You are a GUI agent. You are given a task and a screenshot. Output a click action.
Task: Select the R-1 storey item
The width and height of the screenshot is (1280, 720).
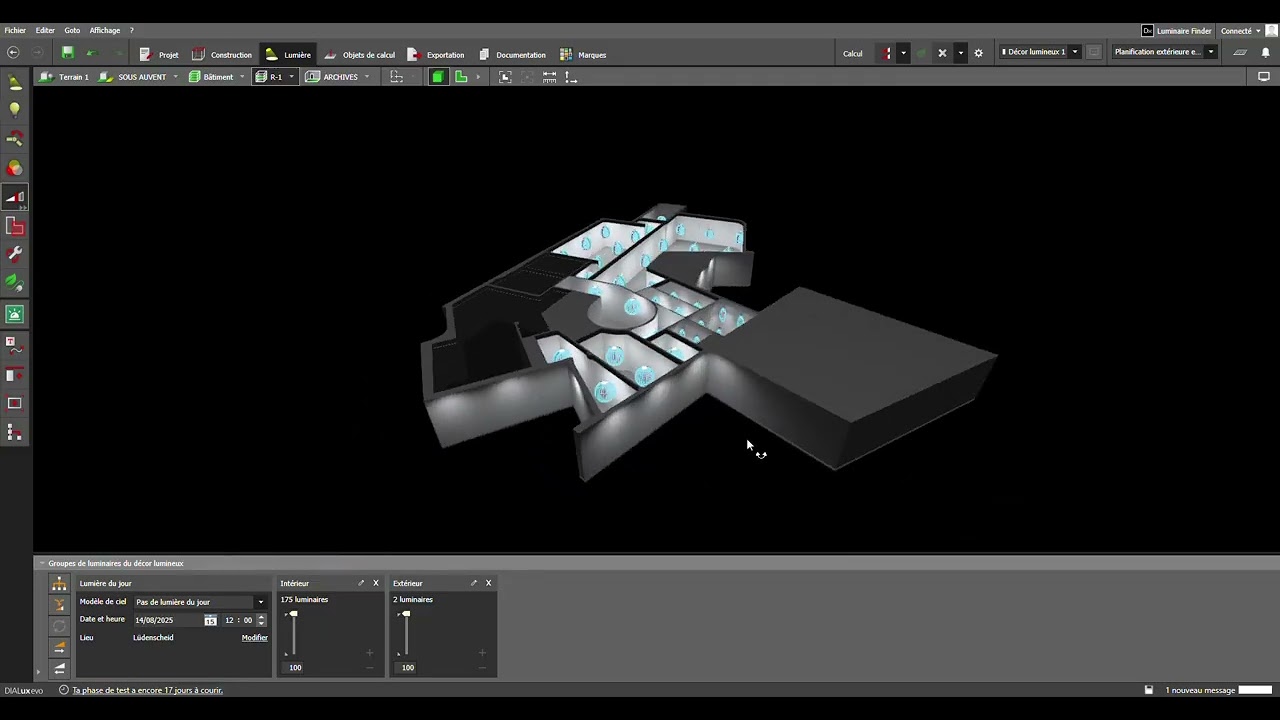[269, 77]
